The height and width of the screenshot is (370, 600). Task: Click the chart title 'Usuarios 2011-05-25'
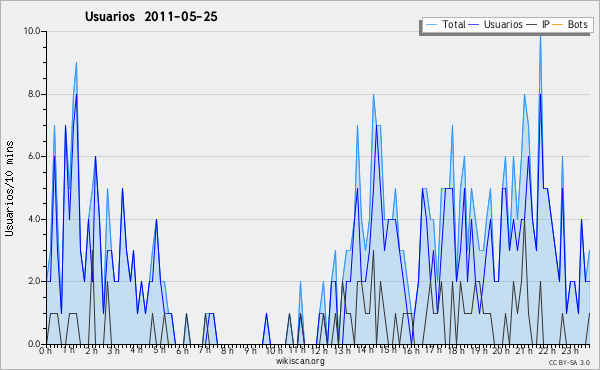(x=151, y=16)
